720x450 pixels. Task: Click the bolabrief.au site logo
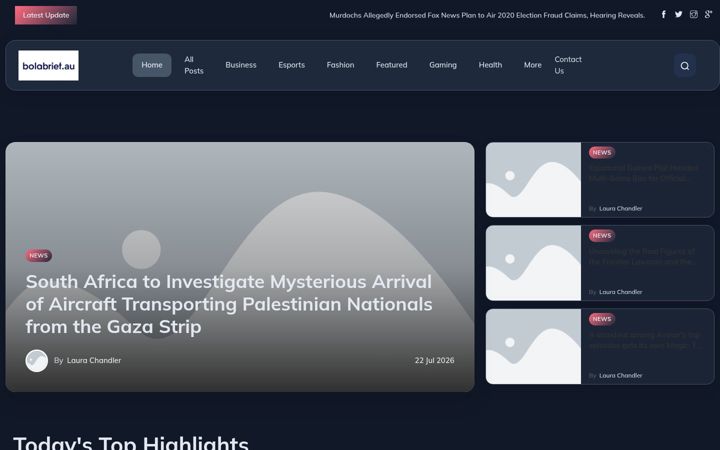pos(48,66)
